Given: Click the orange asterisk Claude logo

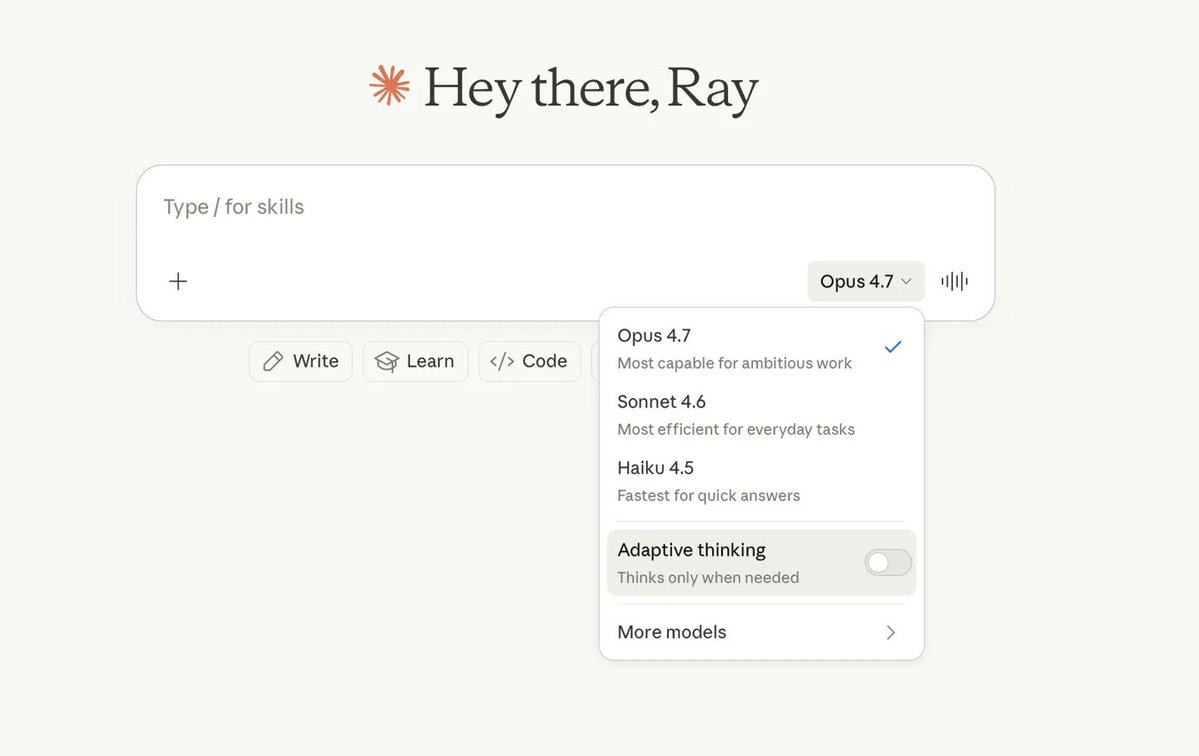Looking at the screenshot, I should pos(389,87).
